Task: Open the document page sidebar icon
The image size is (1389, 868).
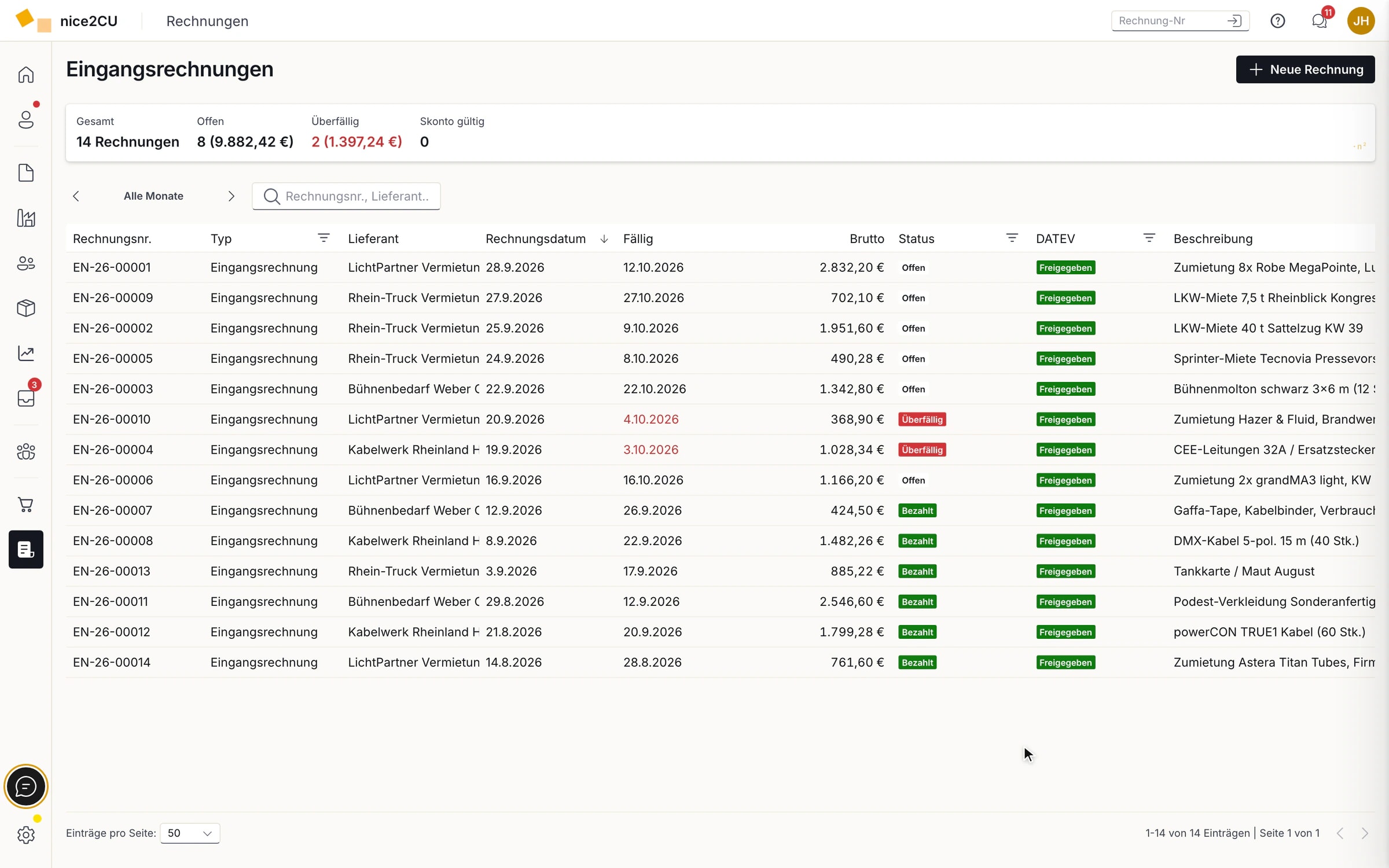Action: tap(25, 172)
